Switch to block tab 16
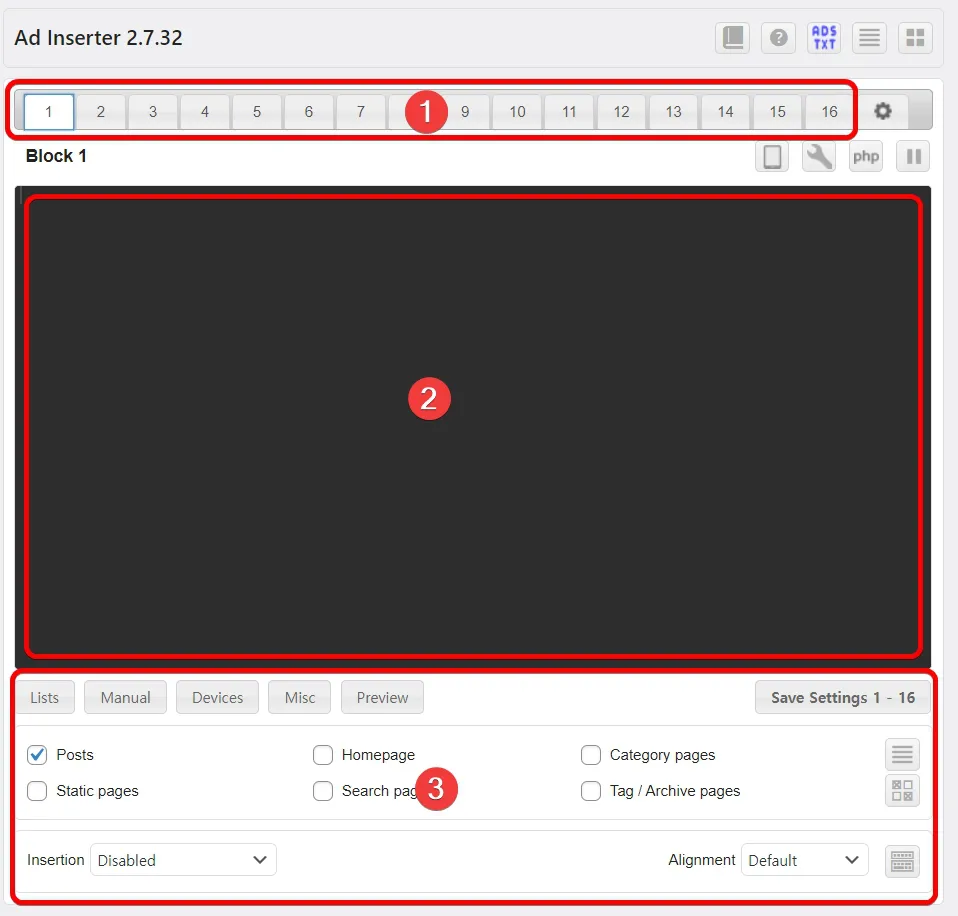 click(829, 112)
